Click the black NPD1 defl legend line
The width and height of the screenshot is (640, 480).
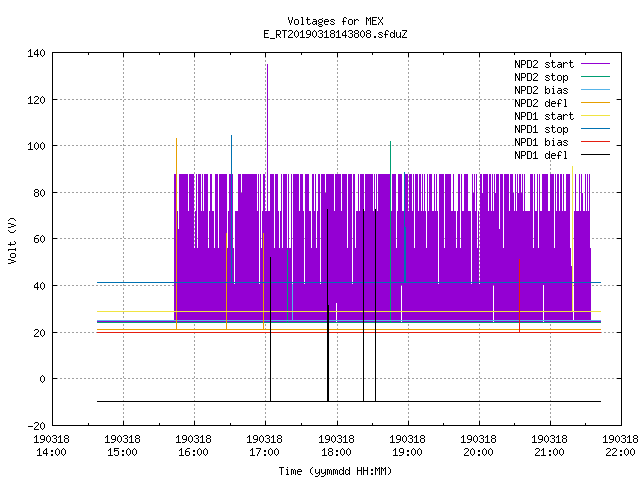(596, 155)
